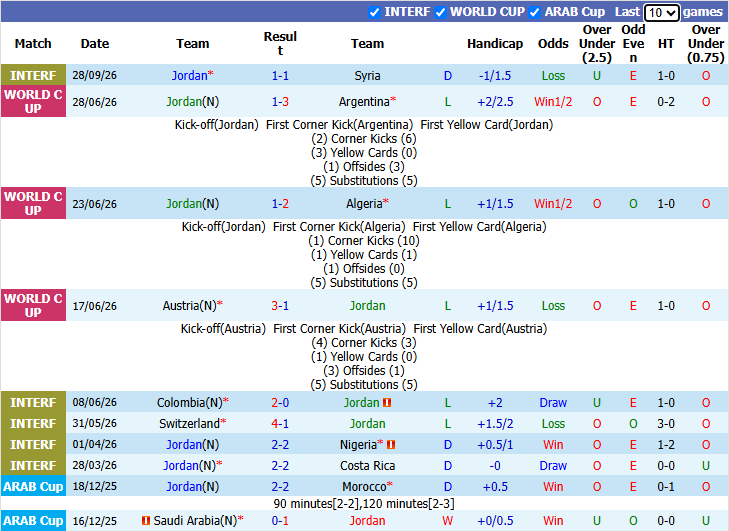Viewport: 729px width, 531px height.
Task: Open Austria(N) team link
Action: coord(190,305)
